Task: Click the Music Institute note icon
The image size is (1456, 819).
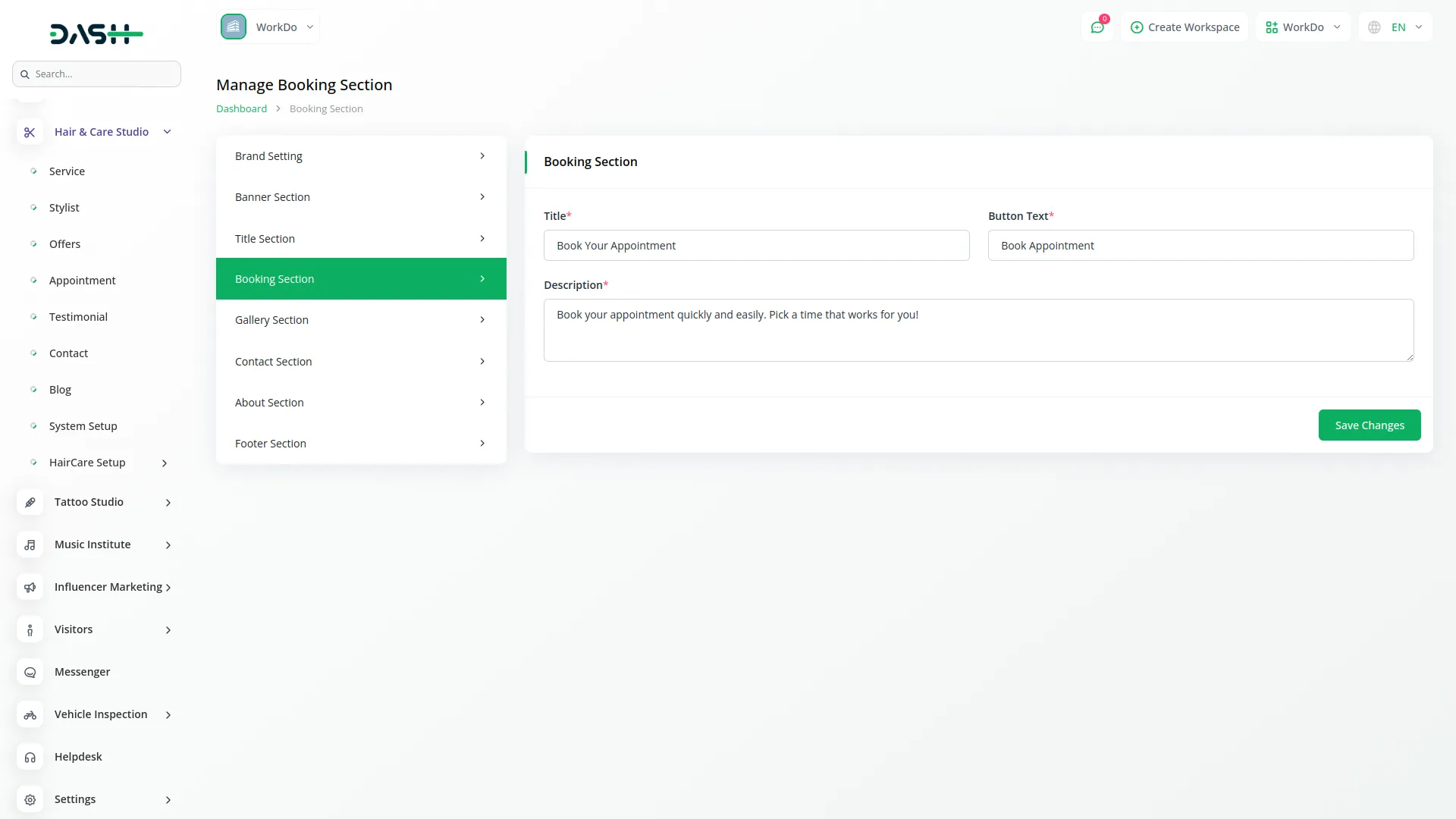Action: [30, 545]
